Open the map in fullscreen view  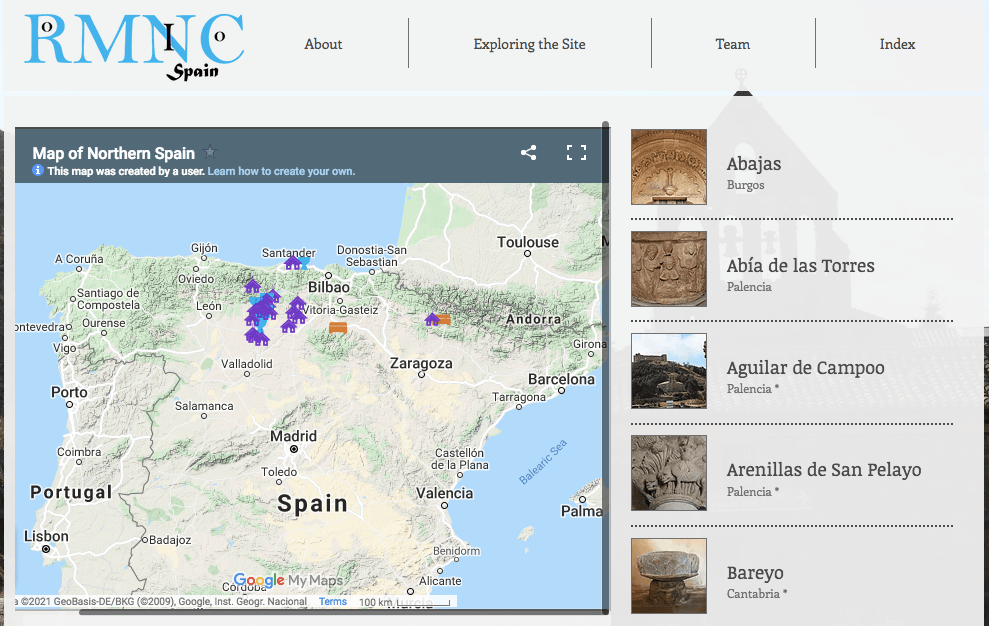pos(576,153)
